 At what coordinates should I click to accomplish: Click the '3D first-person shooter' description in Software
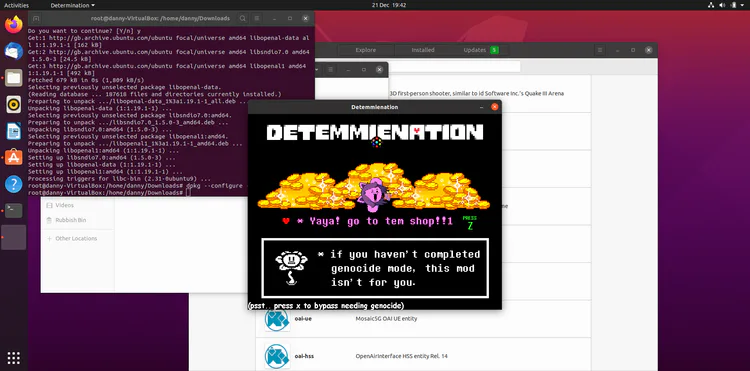[x=476, y=93]
